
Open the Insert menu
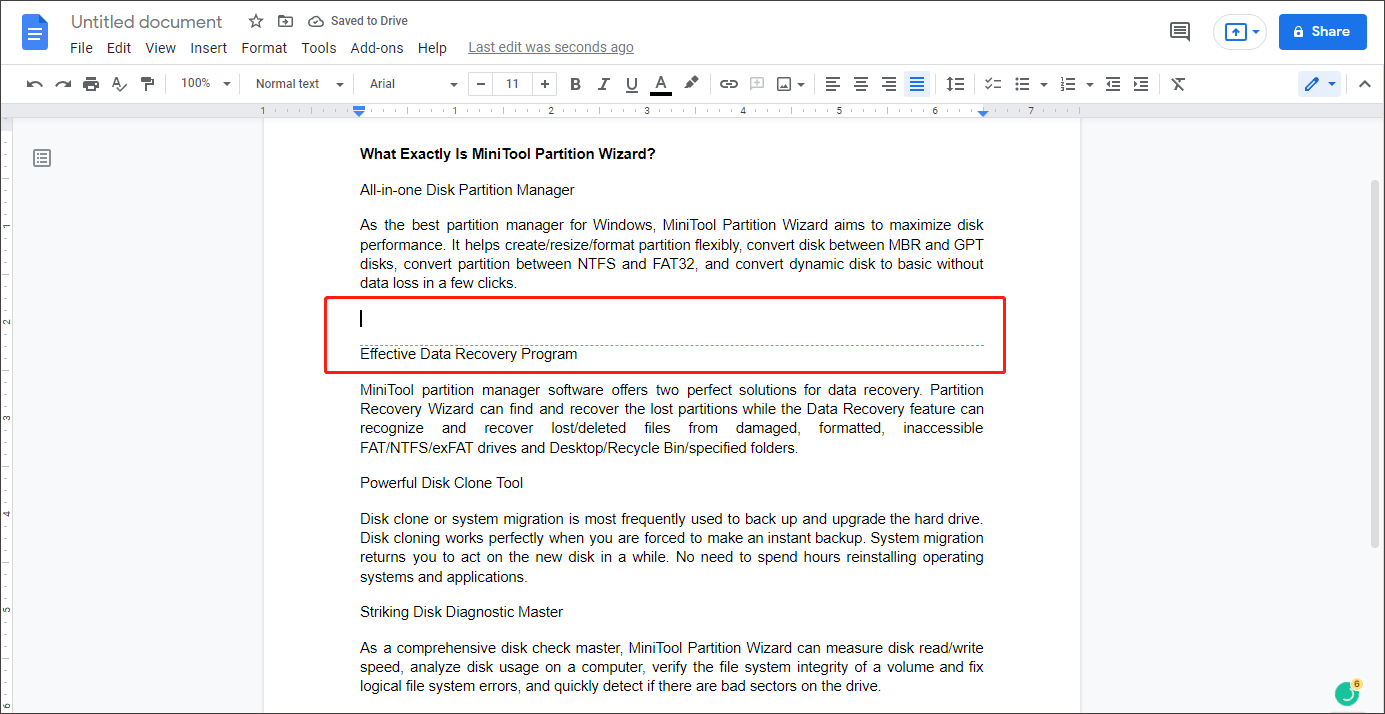[x=209, y=48]
